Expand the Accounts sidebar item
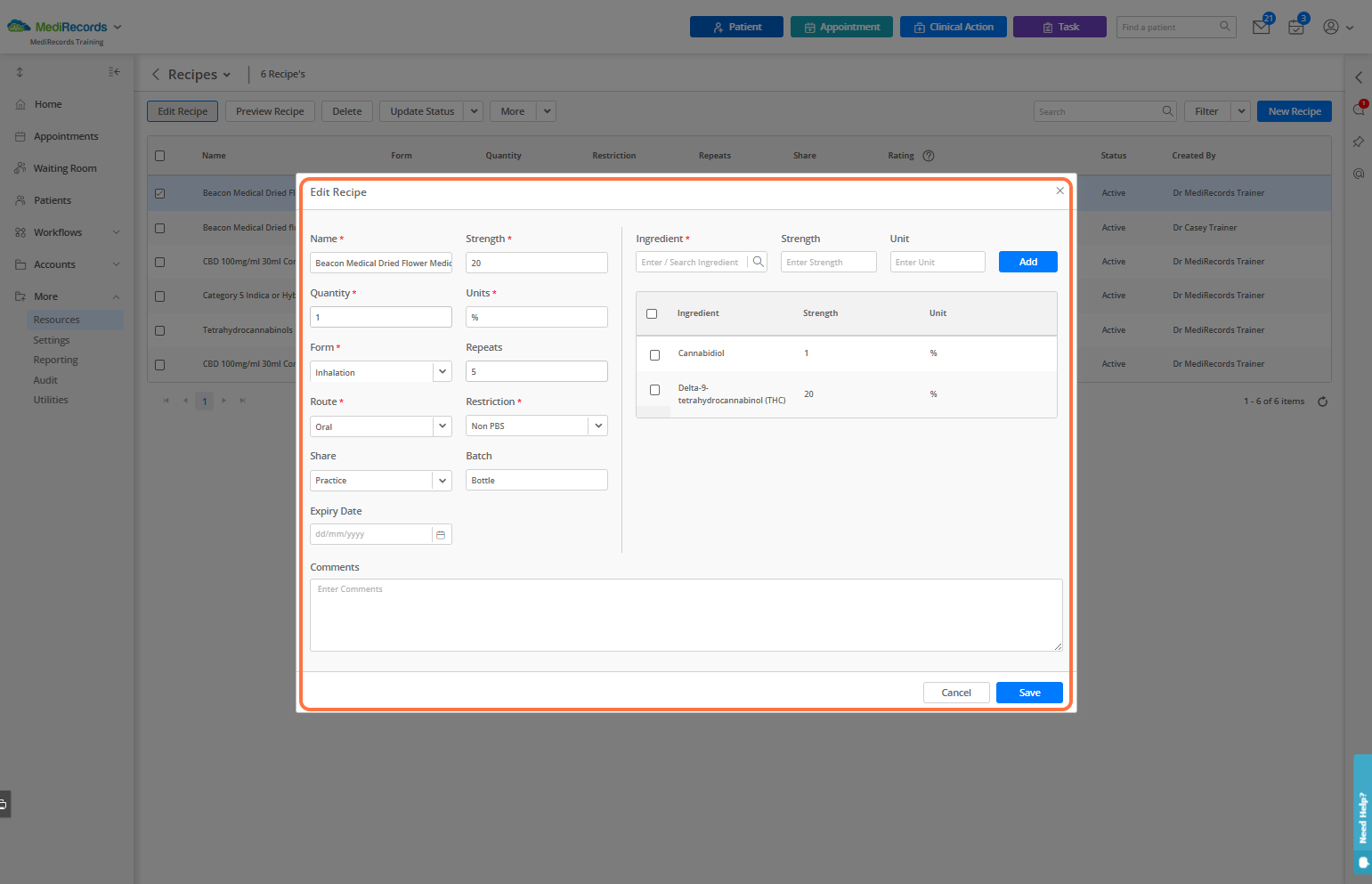Image resolution: width=1372 pixels, height=884 pixels. pyautogui.click(x=116, y=264)
